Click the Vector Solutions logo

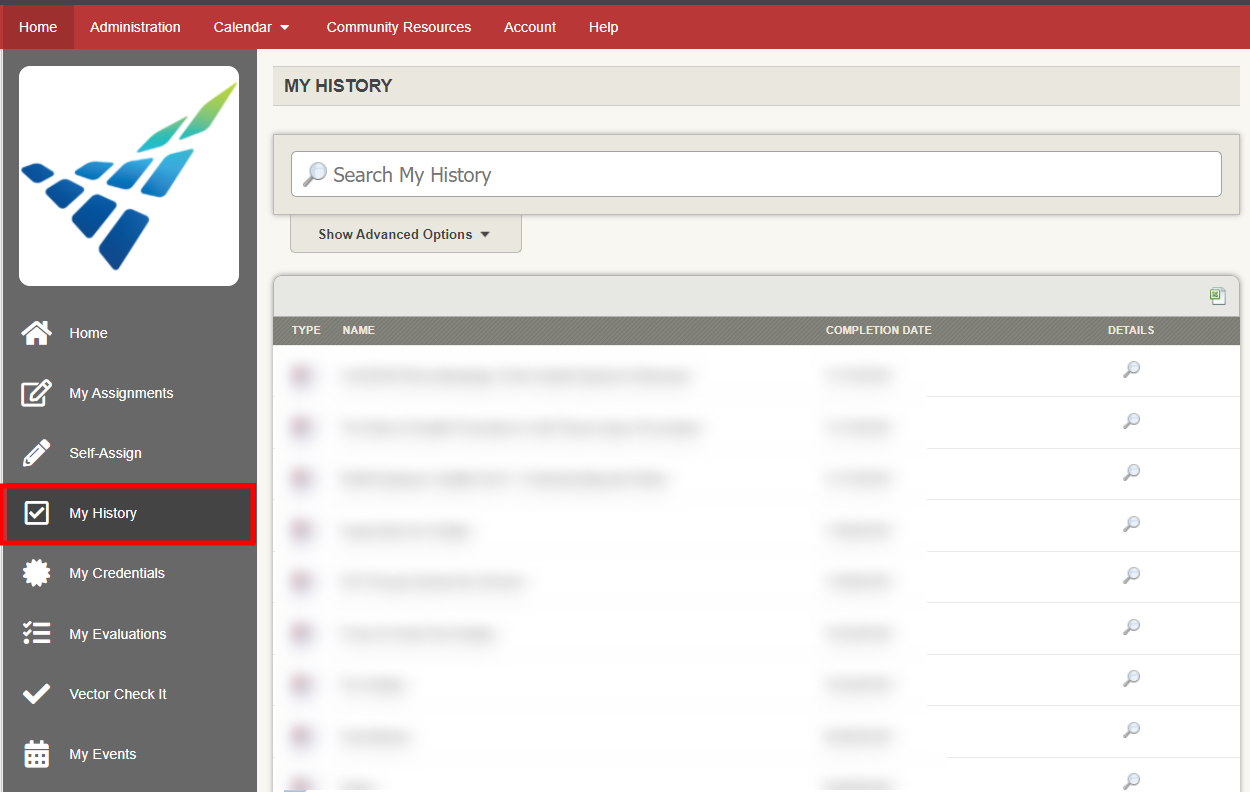click(129, 176)
